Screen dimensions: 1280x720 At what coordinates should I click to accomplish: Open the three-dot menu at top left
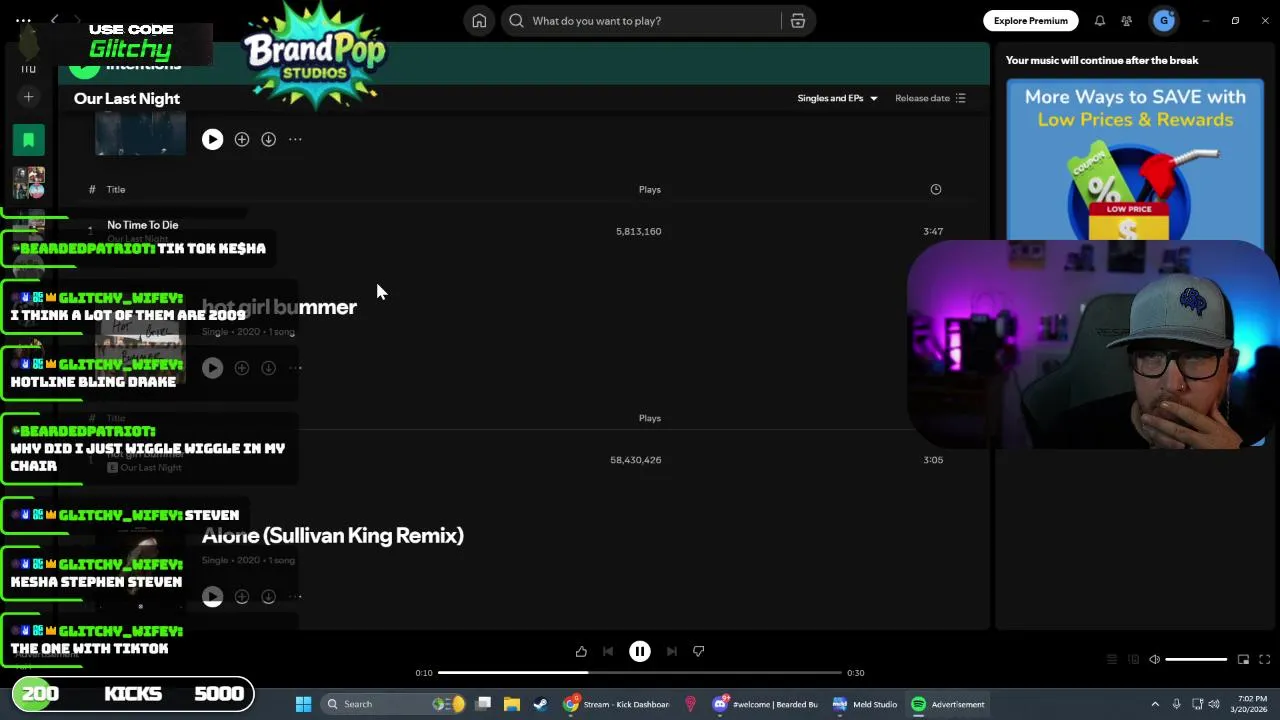tap(23, 20)
